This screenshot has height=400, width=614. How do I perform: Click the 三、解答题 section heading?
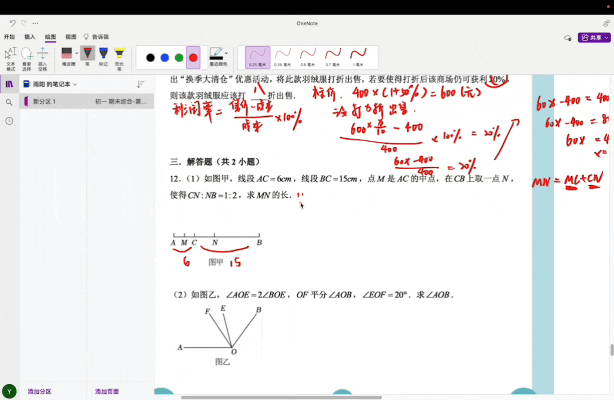click(x=215, y=162)
